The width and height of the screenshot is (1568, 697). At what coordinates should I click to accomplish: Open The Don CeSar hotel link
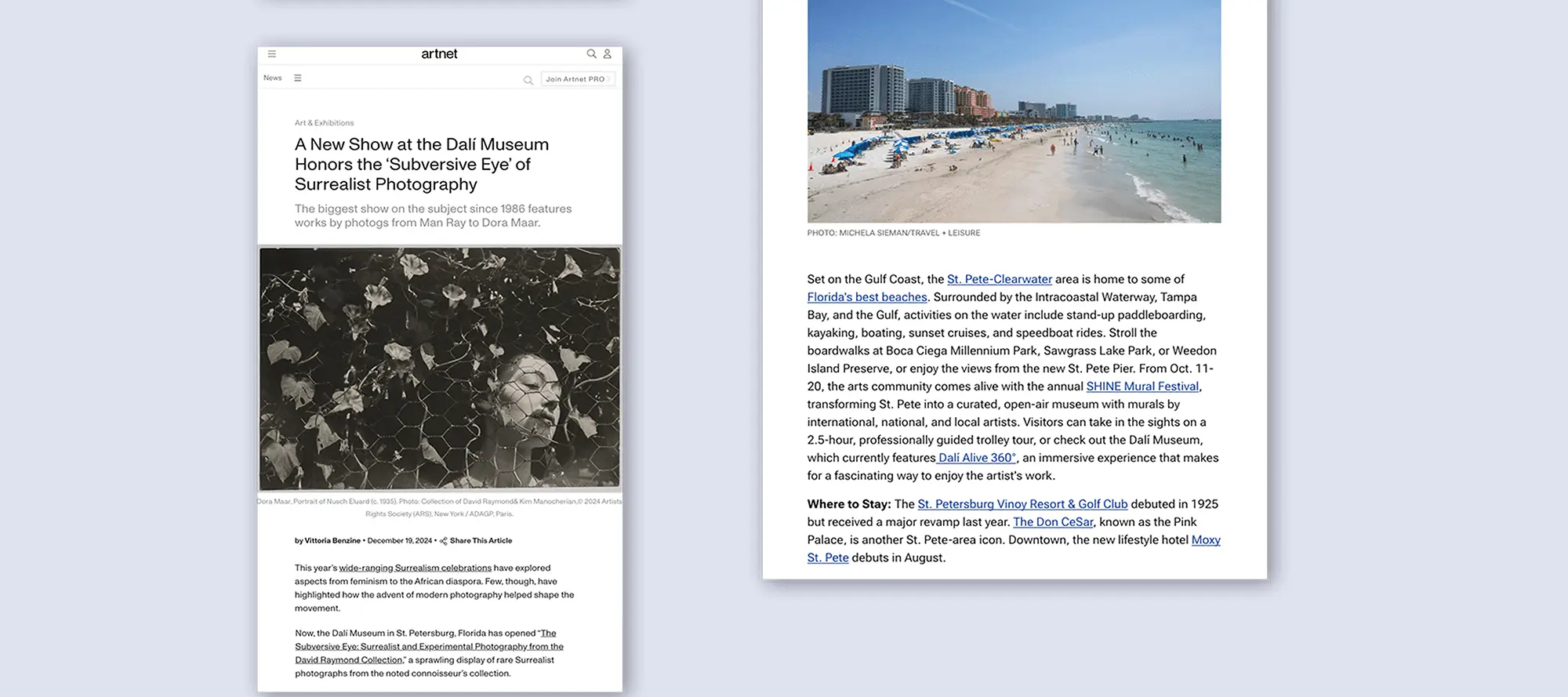(1053, 522)
